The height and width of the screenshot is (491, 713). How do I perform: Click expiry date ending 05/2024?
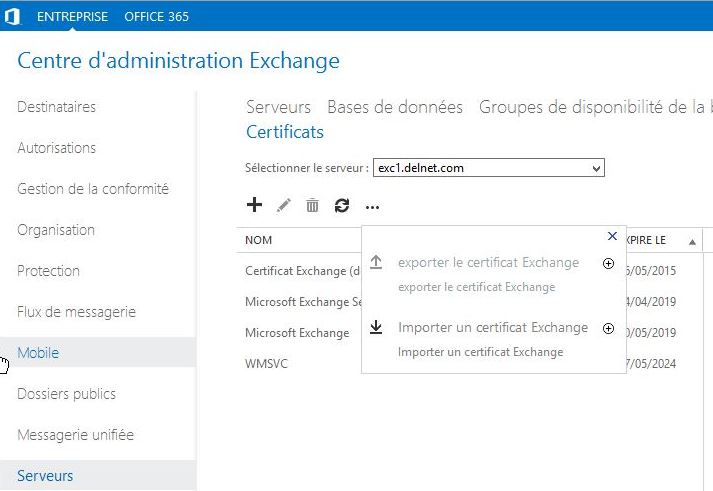click(651, 364)
